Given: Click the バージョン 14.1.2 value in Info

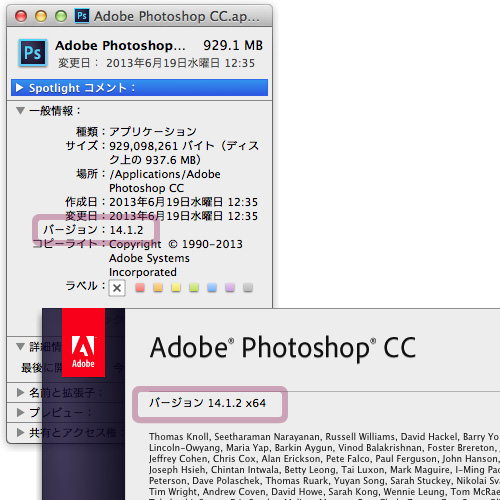Looking at the screenshot, I should tap(126, 230).
